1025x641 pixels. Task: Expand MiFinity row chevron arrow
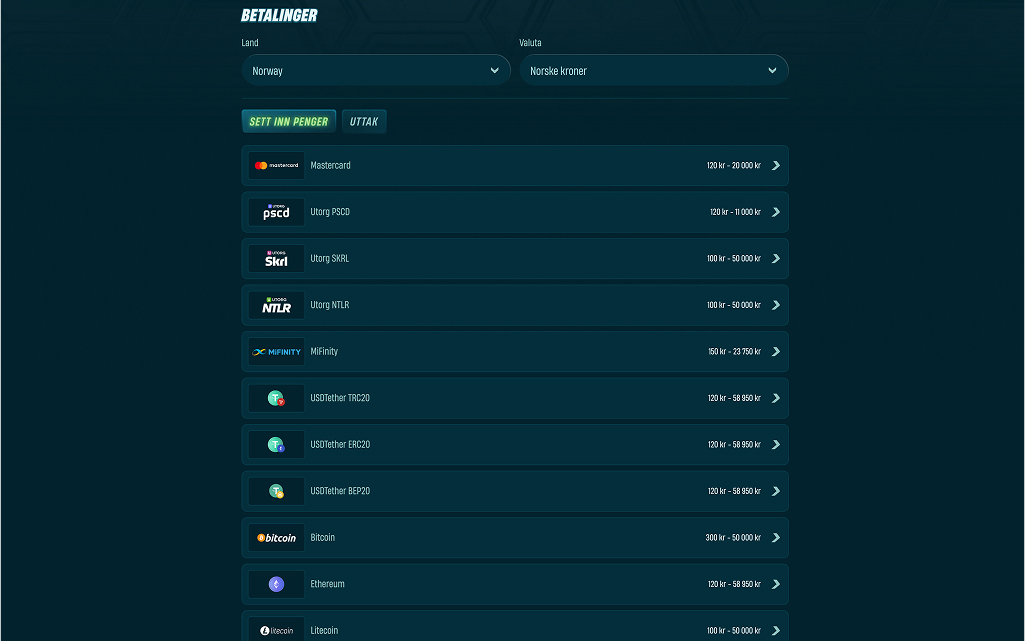pyautogui.click(x=776, y=352)
